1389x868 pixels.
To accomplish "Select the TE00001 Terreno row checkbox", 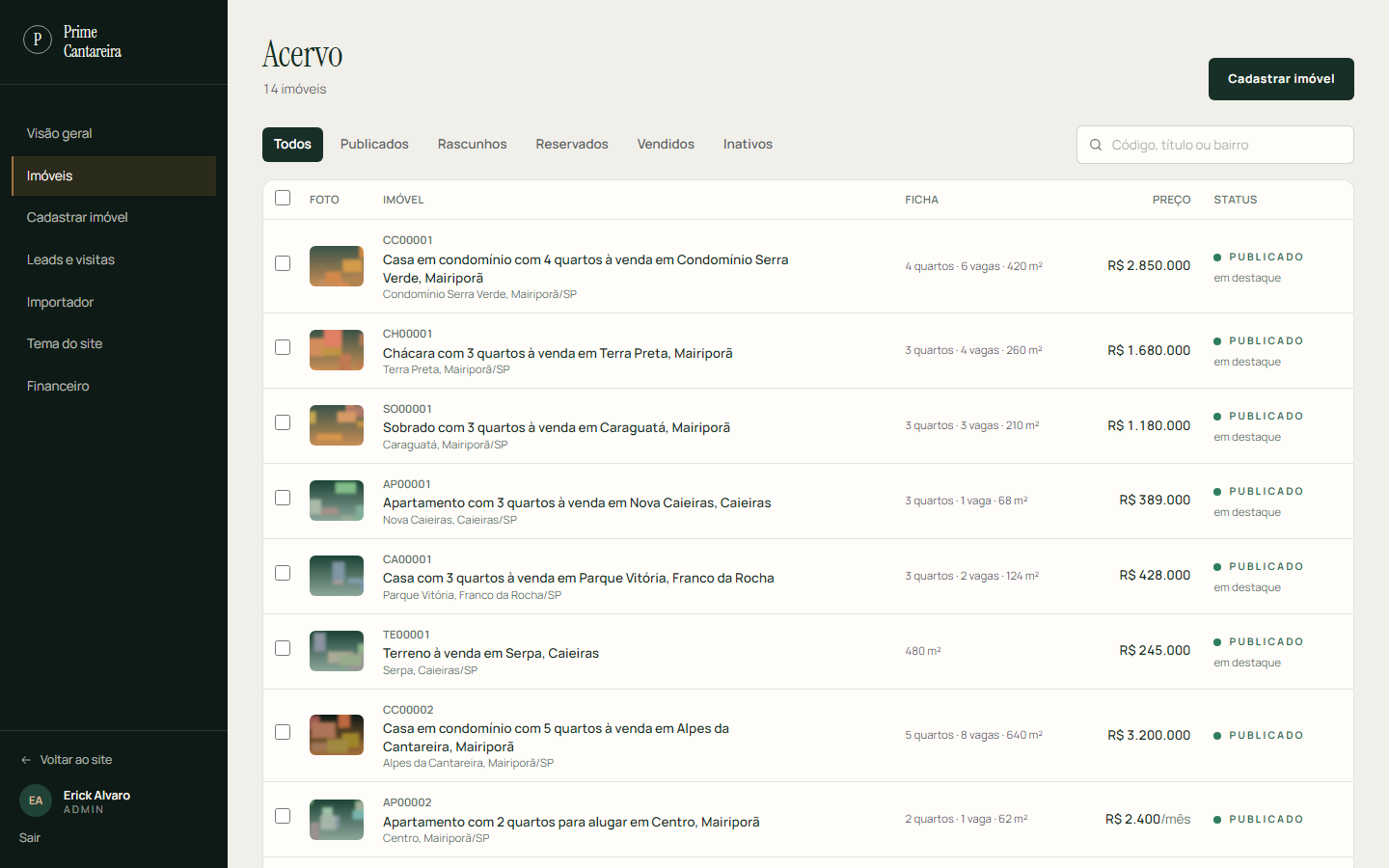I will tap(283, 648).
